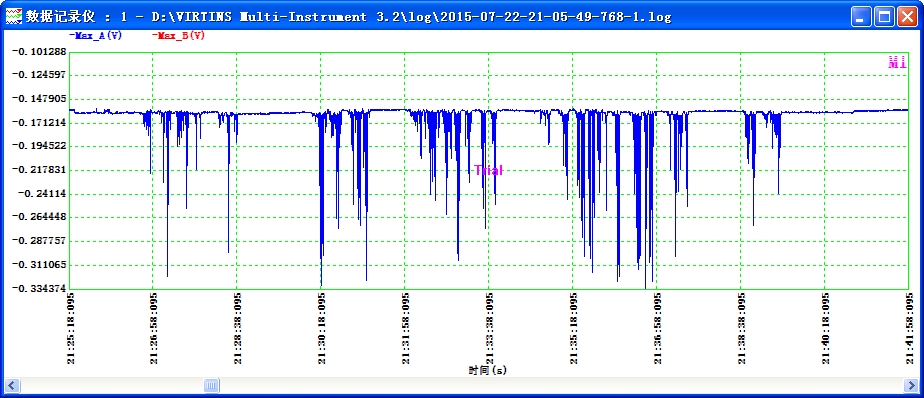Viewport: 924px width, 398px height.
Task: Click y-axis value -0.171214
Action: 38,123
